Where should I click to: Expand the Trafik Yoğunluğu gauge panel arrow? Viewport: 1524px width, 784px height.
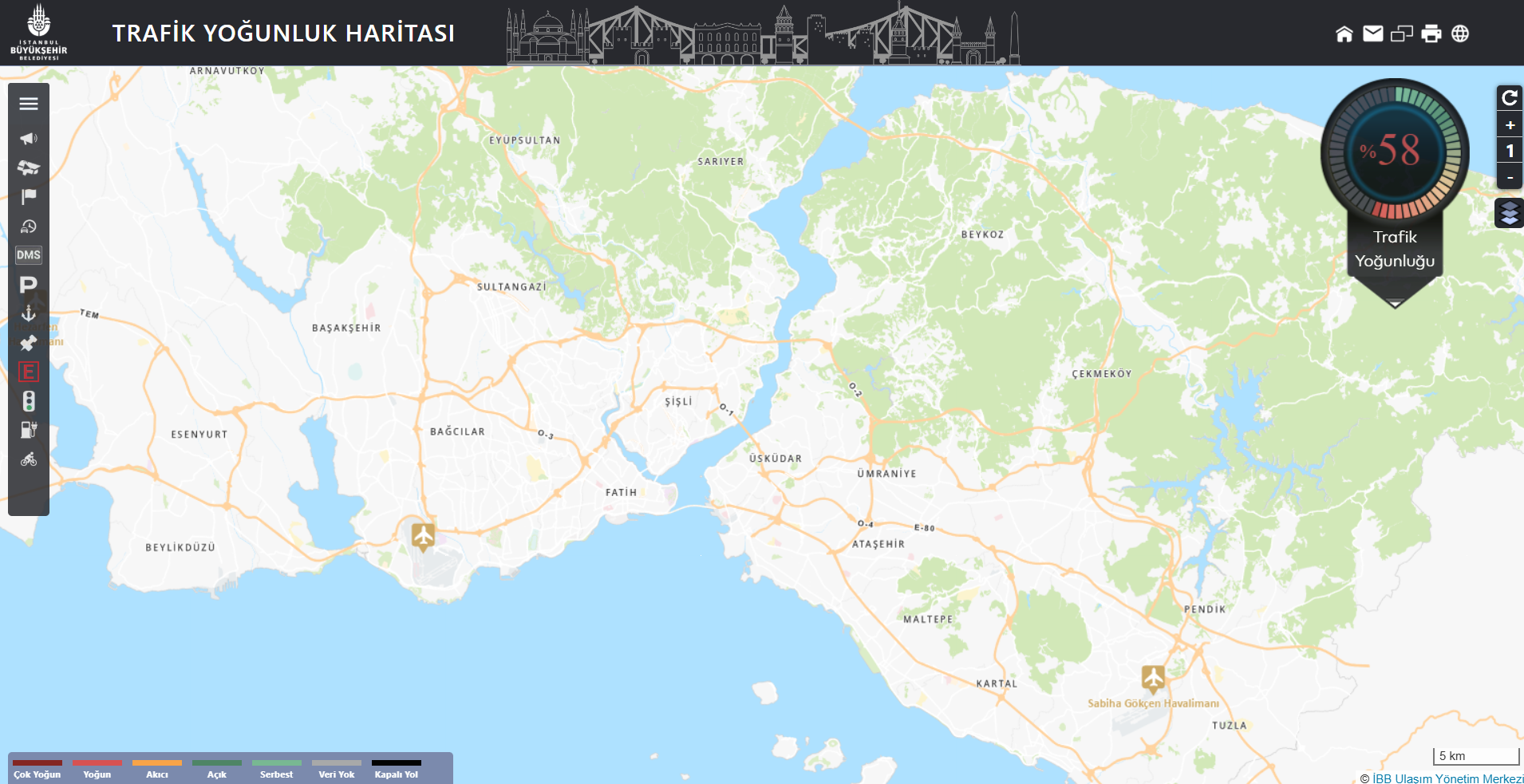pyautogui.click(x=1395, y=303)
